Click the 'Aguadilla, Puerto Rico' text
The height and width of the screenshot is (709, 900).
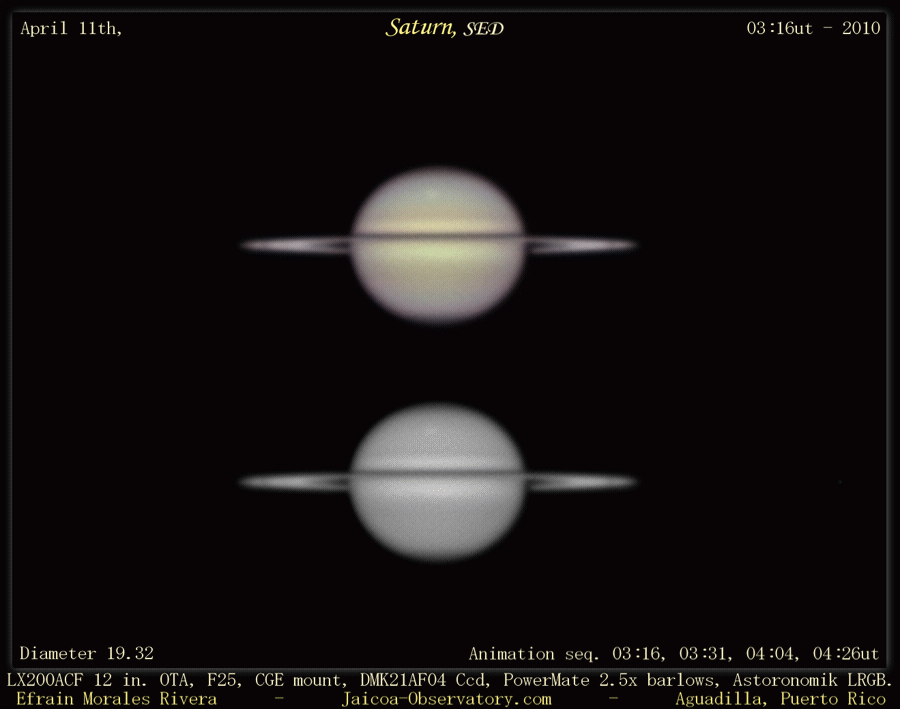coord(781,699)
